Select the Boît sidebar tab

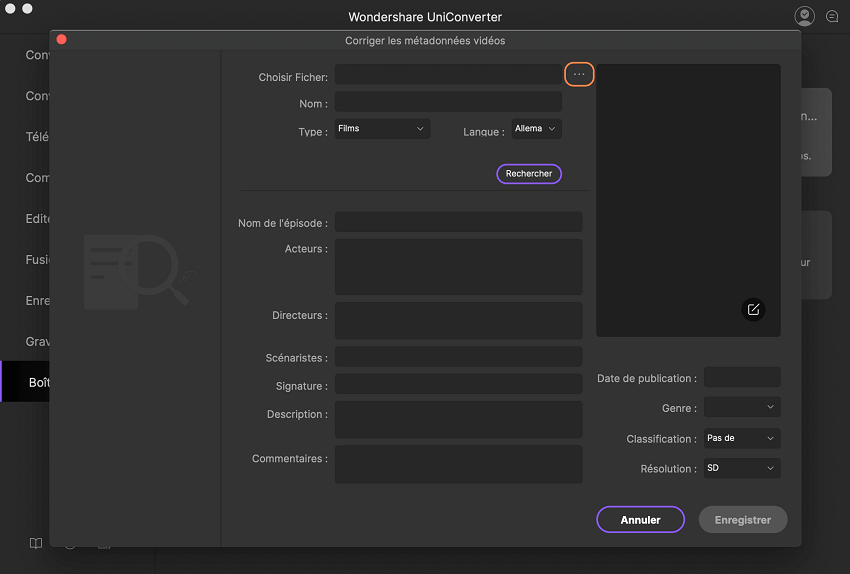[x=25, y=382]
